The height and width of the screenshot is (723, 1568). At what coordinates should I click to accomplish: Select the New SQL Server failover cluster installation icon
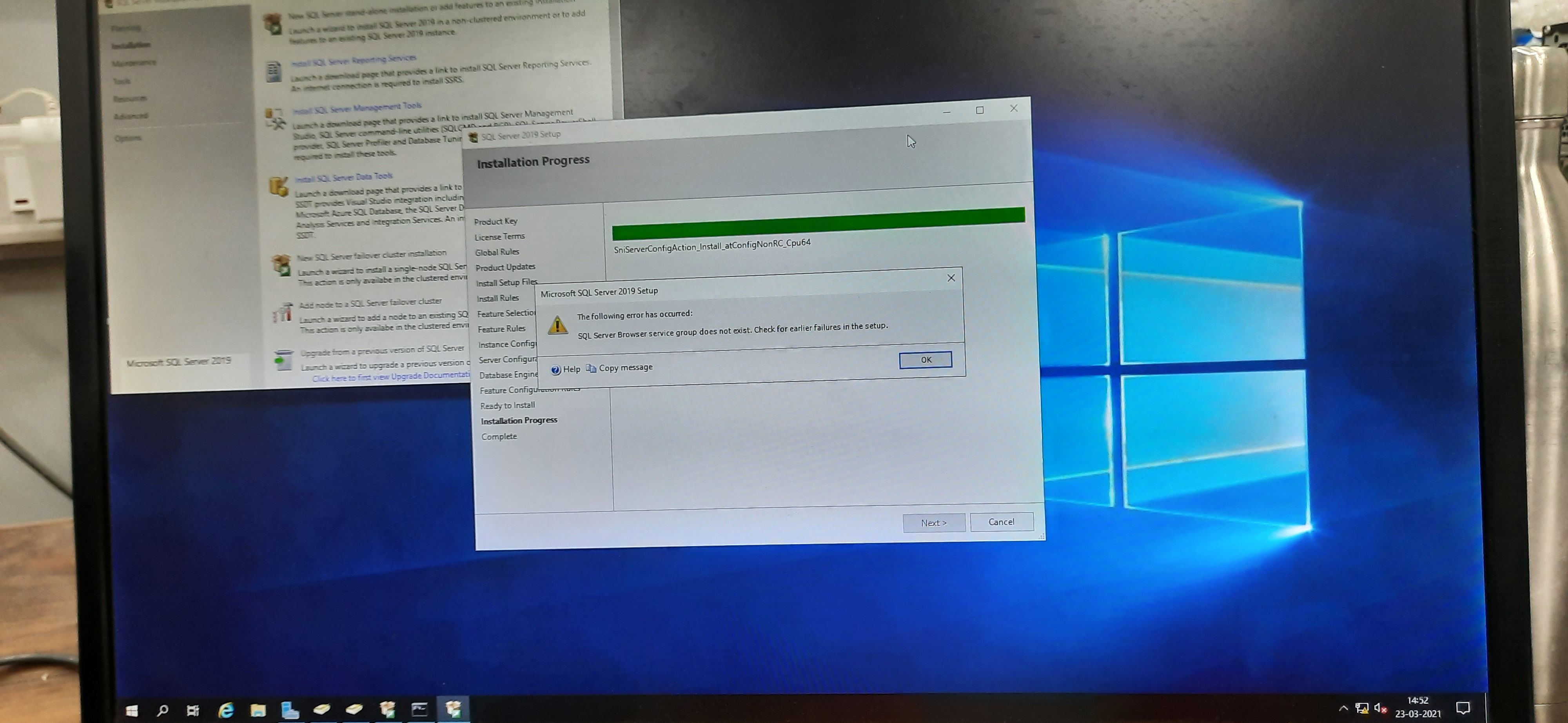point(281,265)
